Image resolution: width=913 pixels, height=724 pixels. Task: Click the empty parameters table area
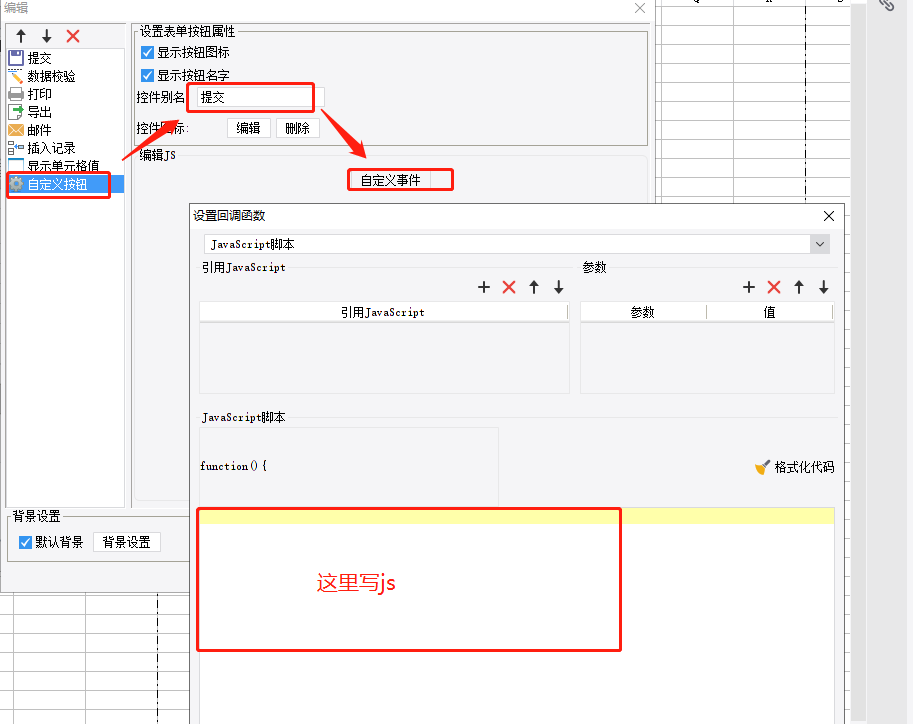(x=707, y=358)
